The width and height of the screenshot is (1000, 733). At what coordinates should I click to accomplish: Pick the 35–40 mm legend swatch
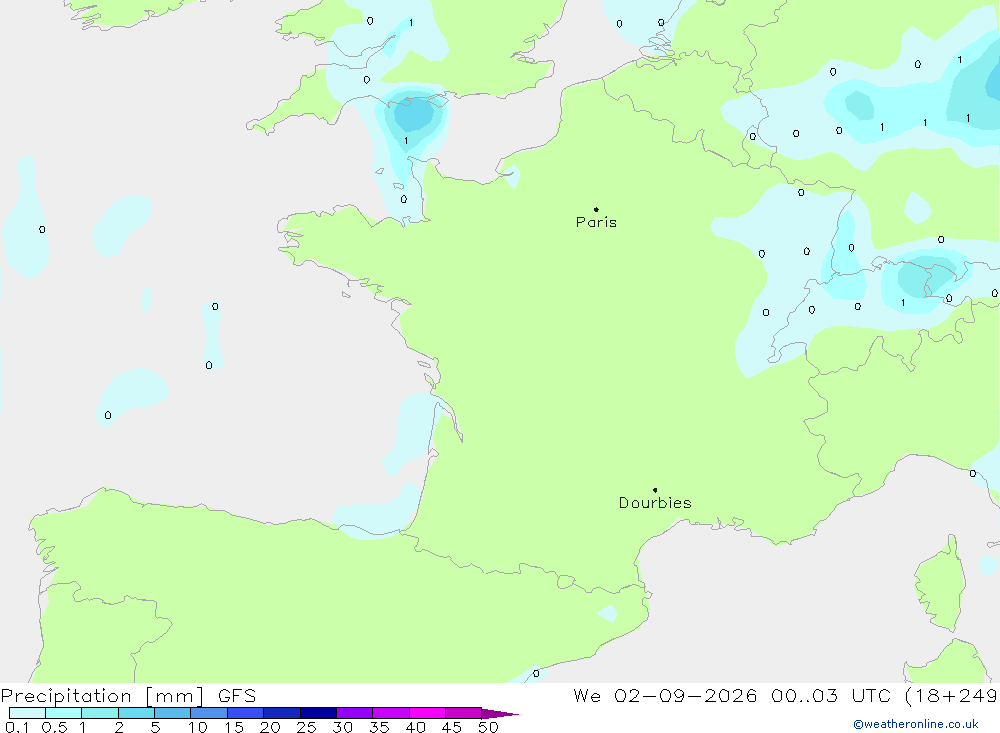click(391, 713)
